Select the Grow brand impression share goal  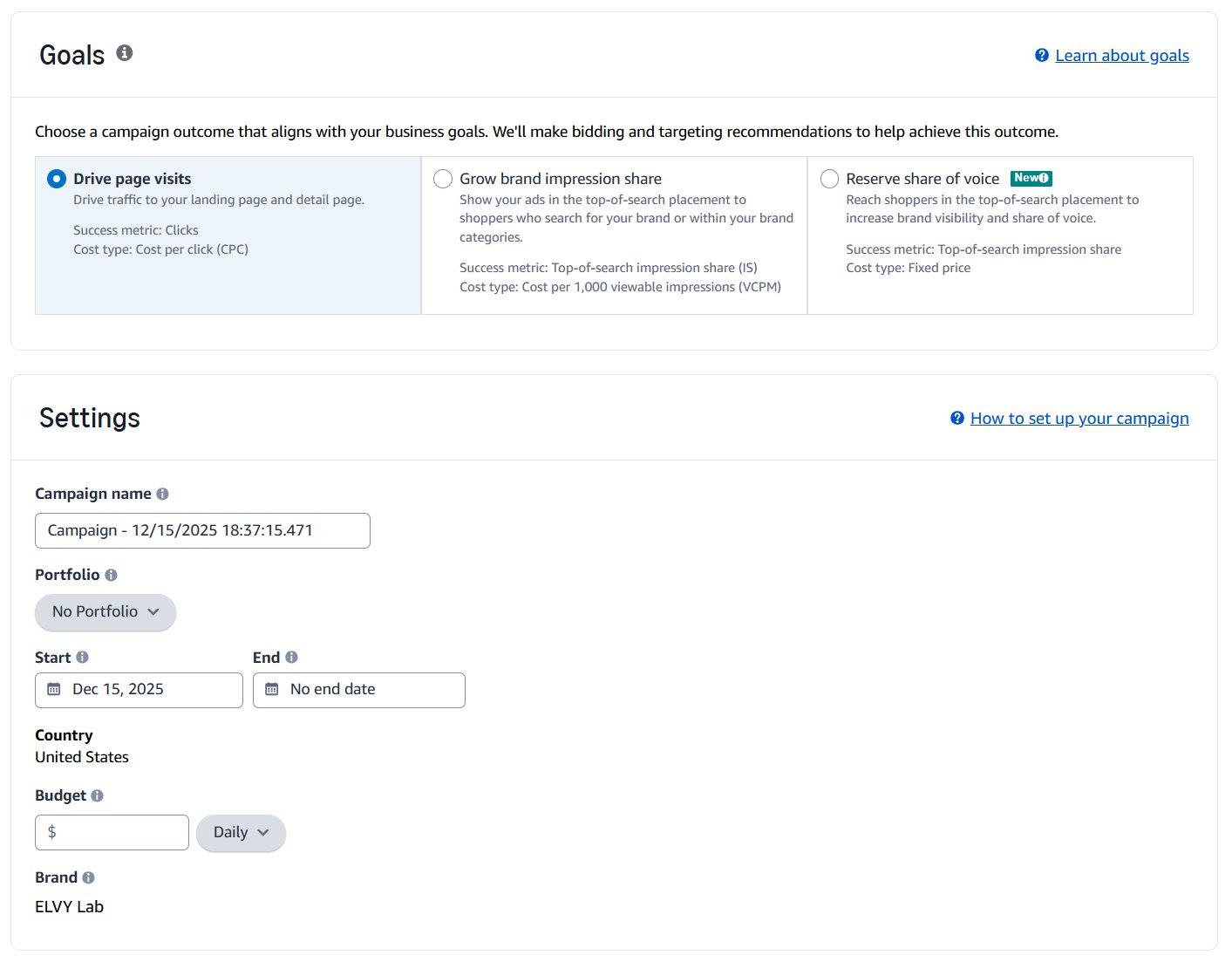pyautogui.click(x=443, y=178)
